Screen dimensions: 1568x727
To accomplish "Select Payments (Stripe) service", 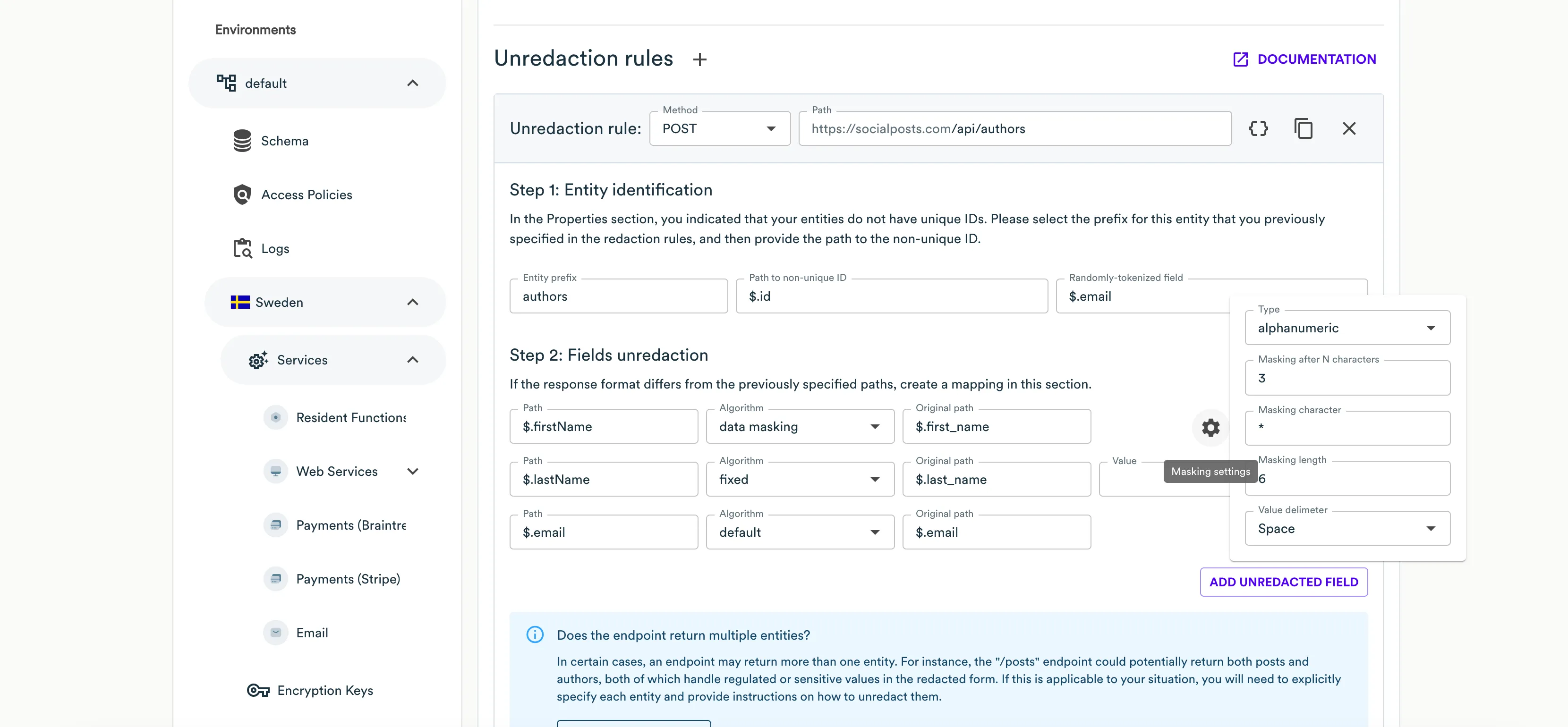I will pos(348,579).
